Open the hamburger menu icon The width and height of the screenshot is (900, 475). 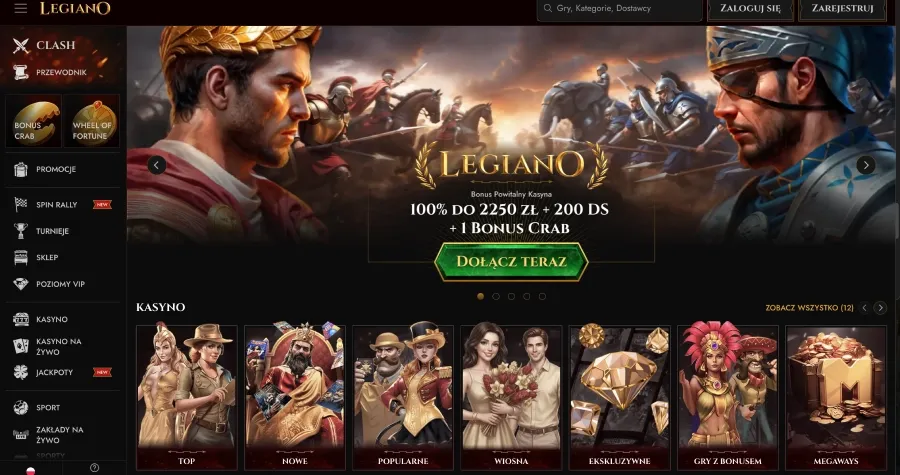tap(21, 9)
